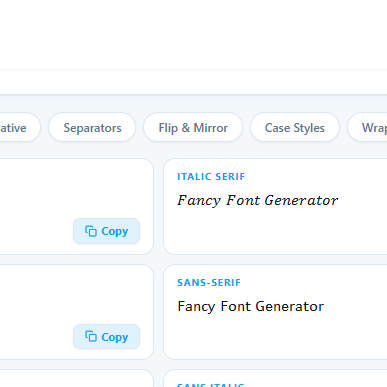Switch to Case Styles tab

pyautogui.click(x=295, y=128)
